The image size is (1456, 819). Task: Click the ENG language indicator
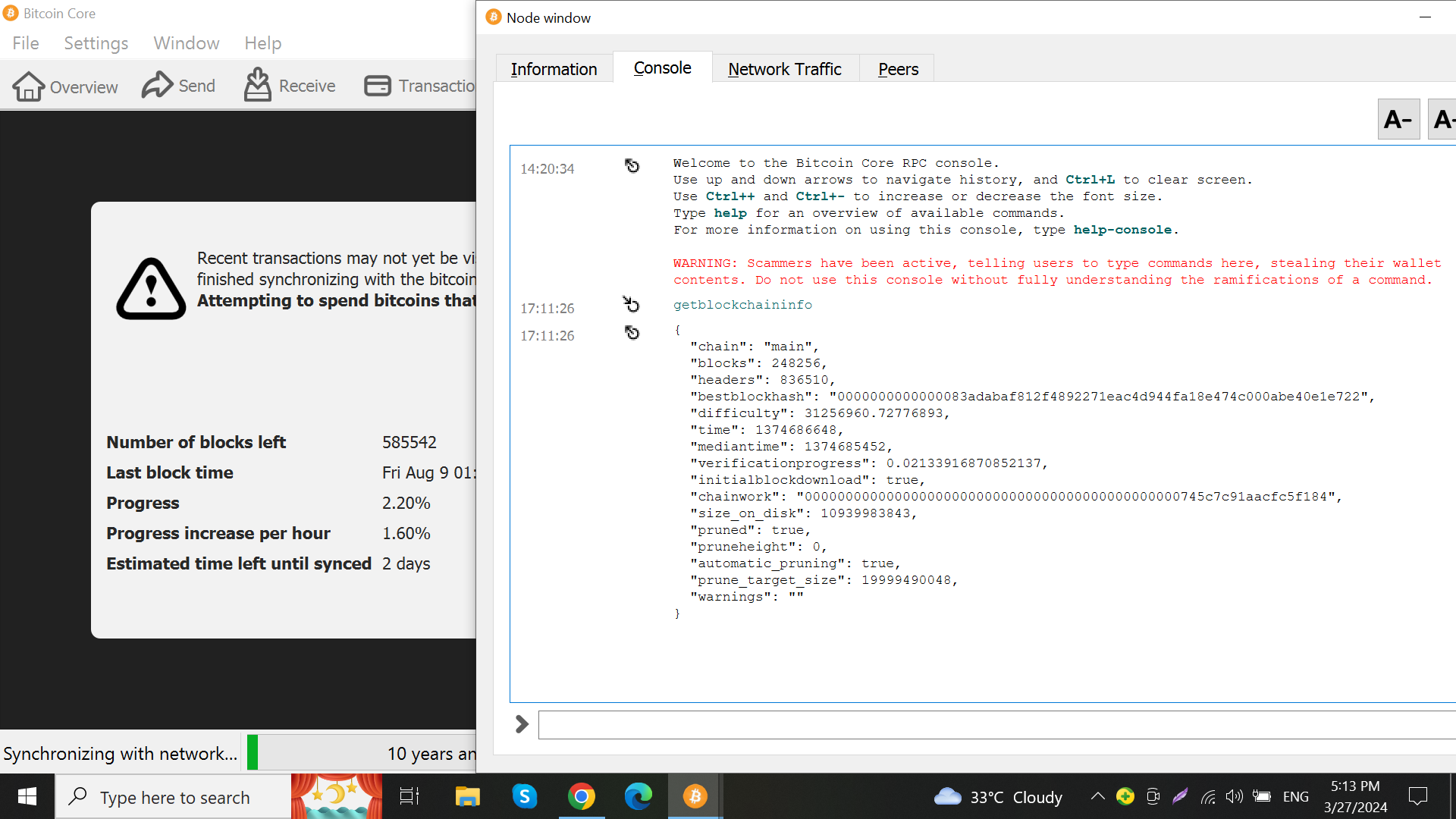coord(1296,797)
